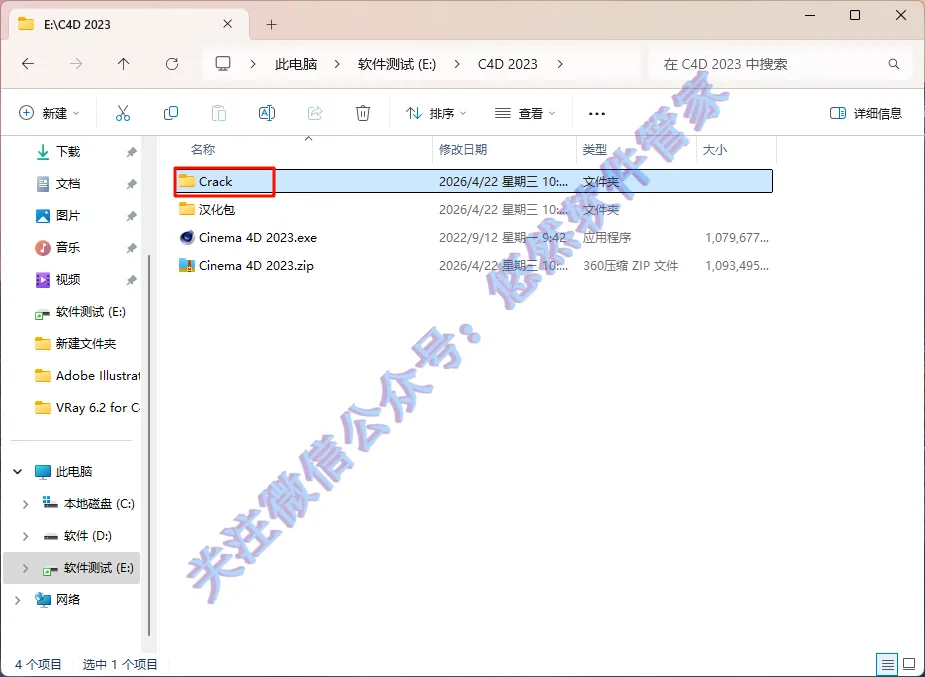Screen dimensions: 925x677
Task: Click the Share icon in toolbar
Action: coord(315,113)
